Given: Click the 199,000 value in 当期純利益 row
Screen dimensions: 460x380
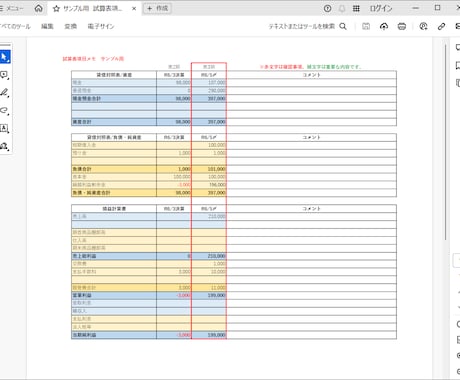Looking at the screenshot, I should [x=216, y=335].
